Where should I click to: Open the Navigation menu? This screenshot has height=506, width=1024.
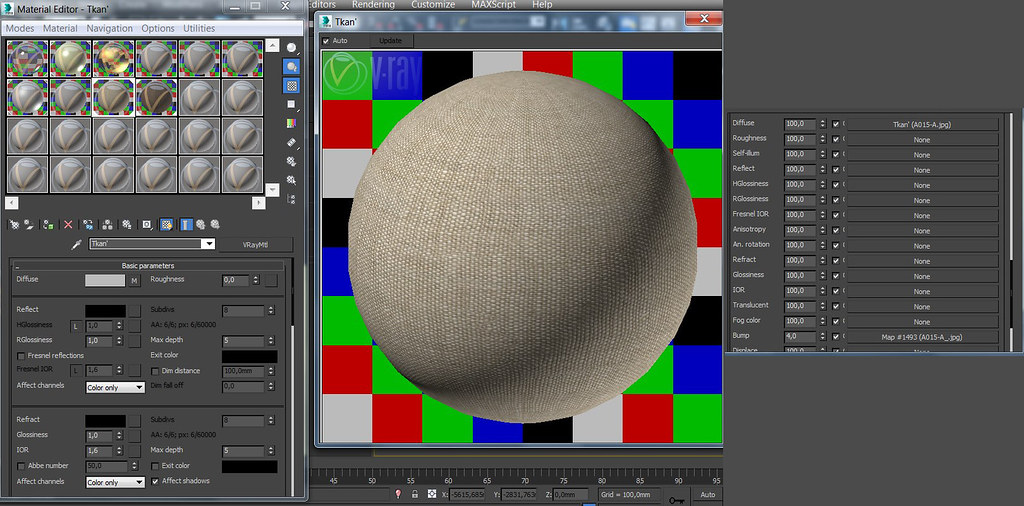110,29
